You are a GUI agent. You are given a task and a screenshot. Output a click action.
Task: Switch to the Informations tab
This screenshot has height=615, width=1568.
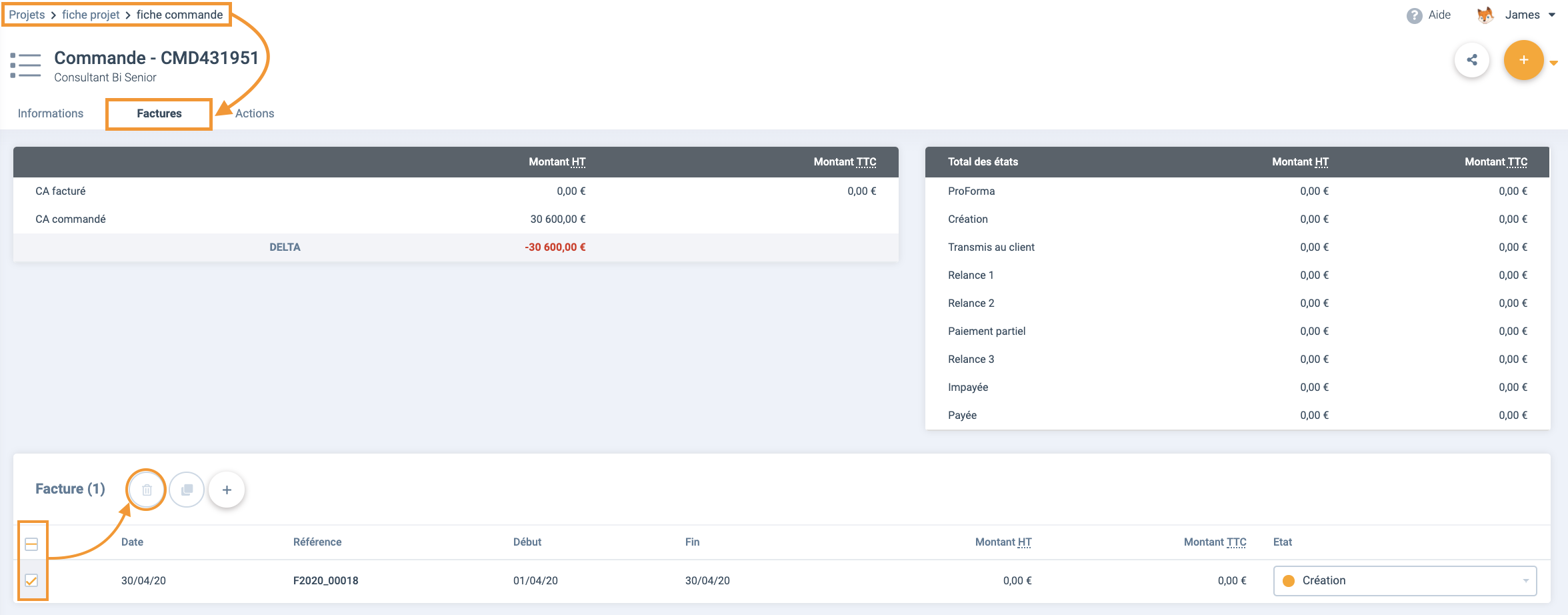click(51, 113)
